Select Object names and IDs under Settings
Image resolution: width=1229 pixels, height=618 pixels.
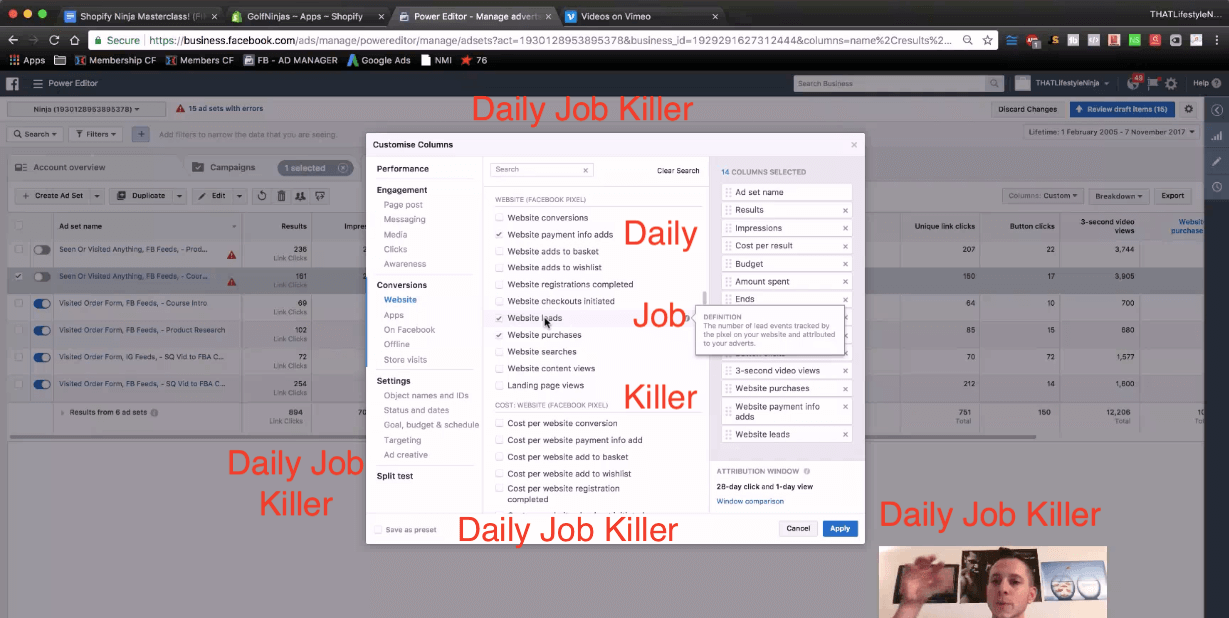[426, 396]
